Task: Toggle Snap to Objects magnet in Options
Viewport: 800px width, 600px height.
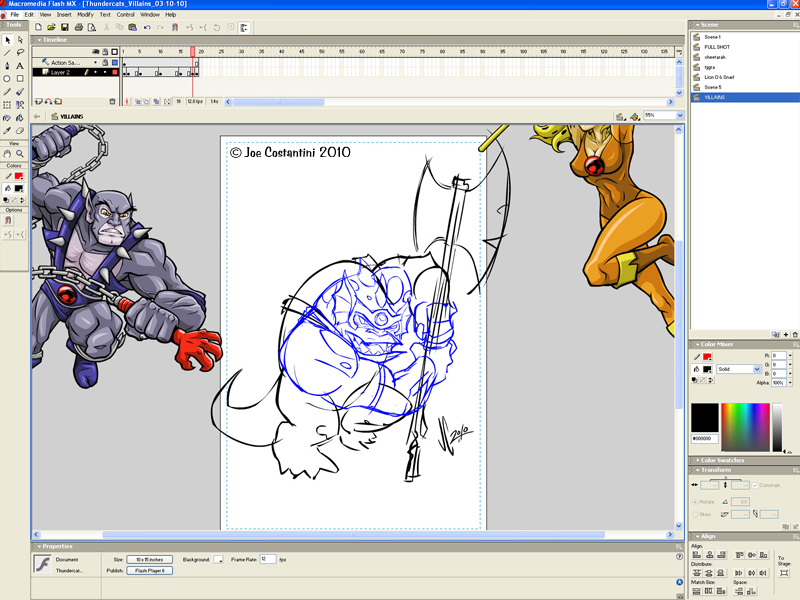Action: tap(8, 220)
